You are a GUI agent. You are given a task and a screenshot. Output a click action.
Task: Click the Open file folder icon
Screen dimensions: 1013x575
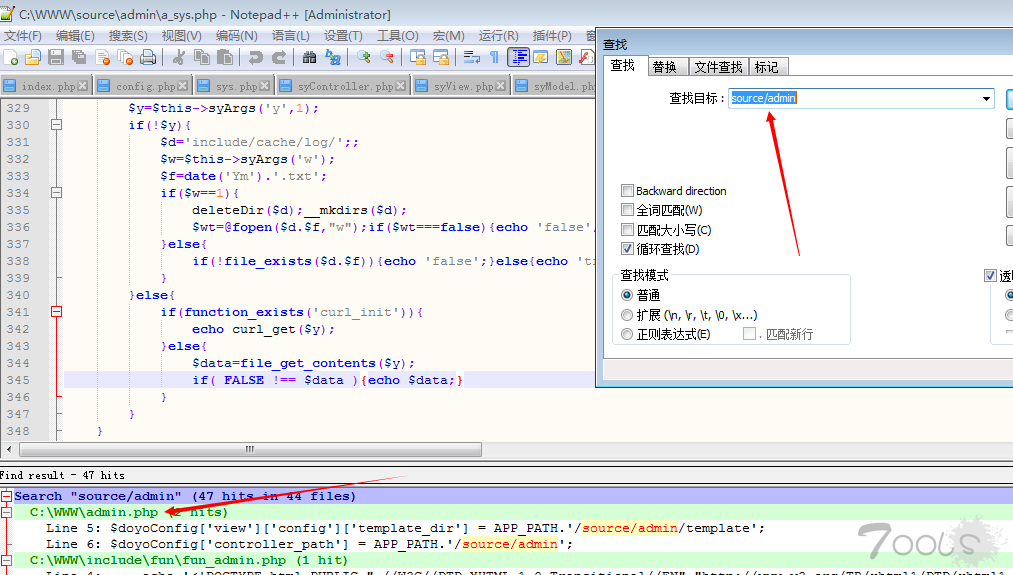(x=33, y=58)
